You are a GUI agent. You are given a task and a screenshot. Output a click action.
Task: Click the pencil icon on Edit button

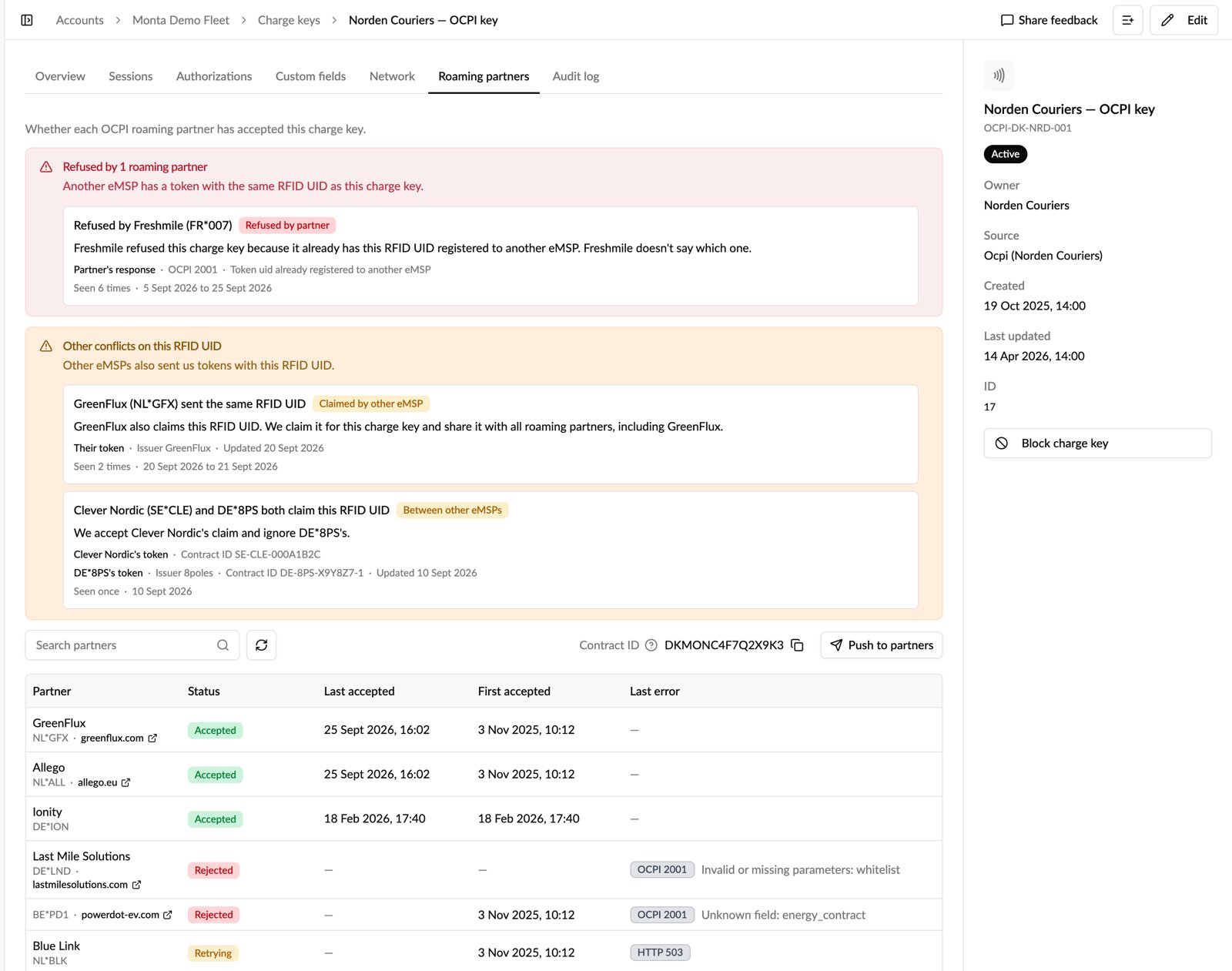pos(1167,20)
